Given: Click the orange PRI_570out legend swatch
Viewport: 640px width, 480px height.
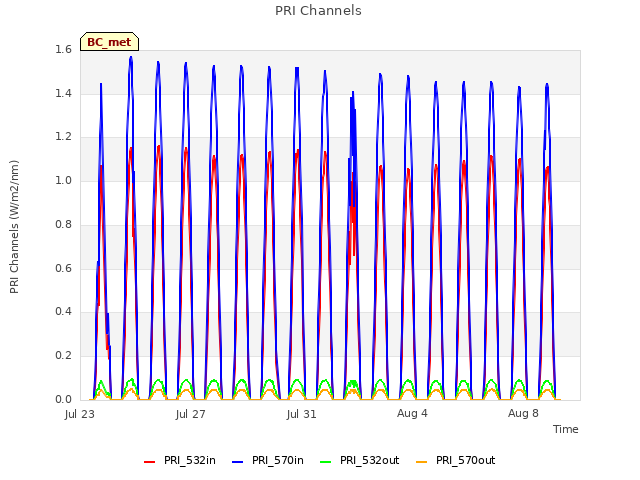Looking at the screenshot, I should (x=422, y=462).
